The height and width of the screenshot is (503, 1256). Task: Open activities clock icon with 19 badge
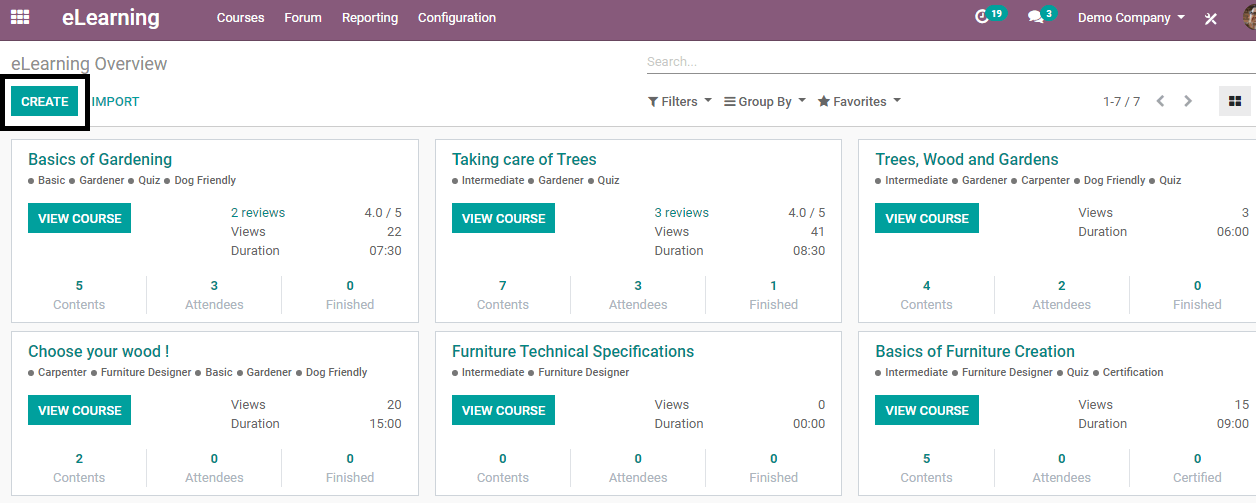coord(983,18)
